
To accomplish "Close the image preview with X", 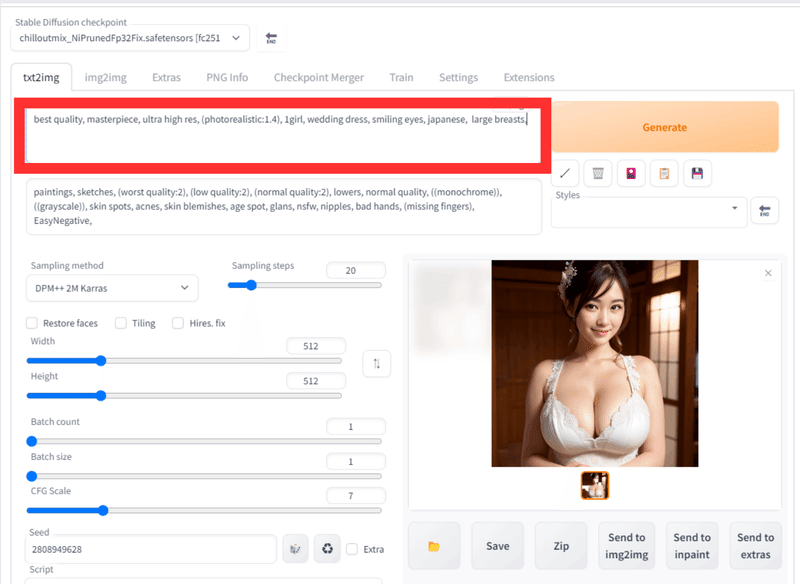I will click(768, 273).
